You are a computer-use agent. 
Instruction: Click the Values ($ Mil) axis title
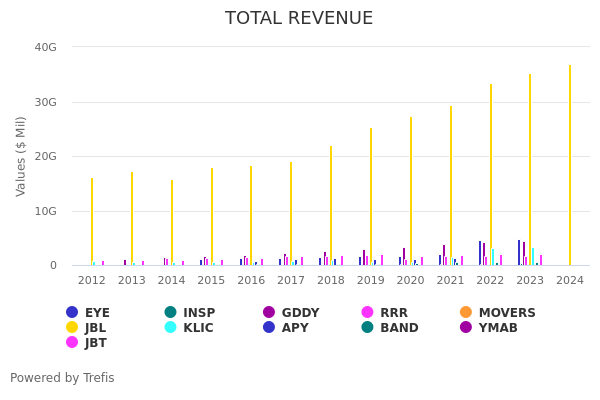pyautogui.click(x=22, y=156)
